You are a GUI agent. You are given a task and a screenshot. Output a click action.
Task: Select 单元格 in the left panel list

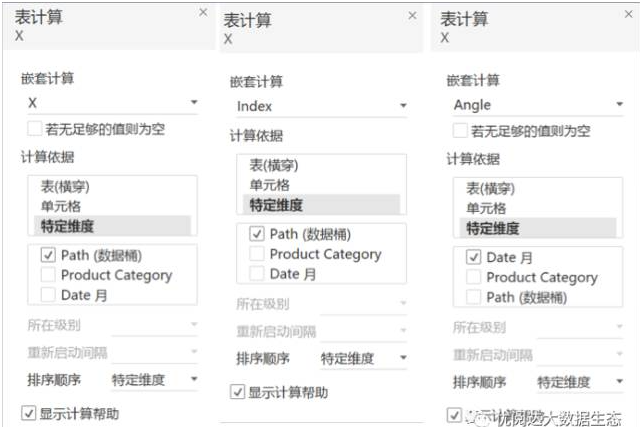pyautogui.click(x=112, y=206)
